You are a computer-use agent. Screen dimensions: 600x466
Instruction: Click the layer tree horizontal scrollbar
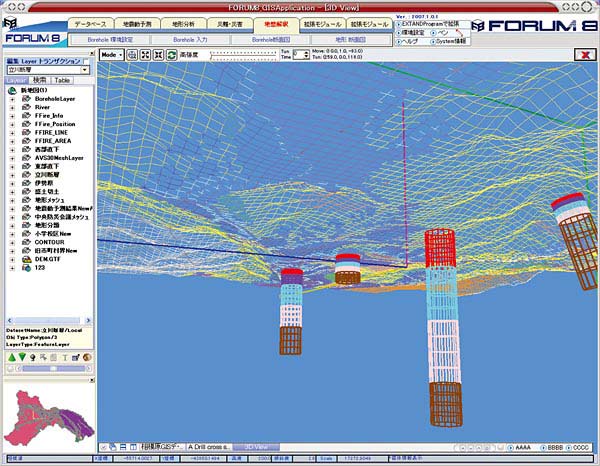coord(49,320)
